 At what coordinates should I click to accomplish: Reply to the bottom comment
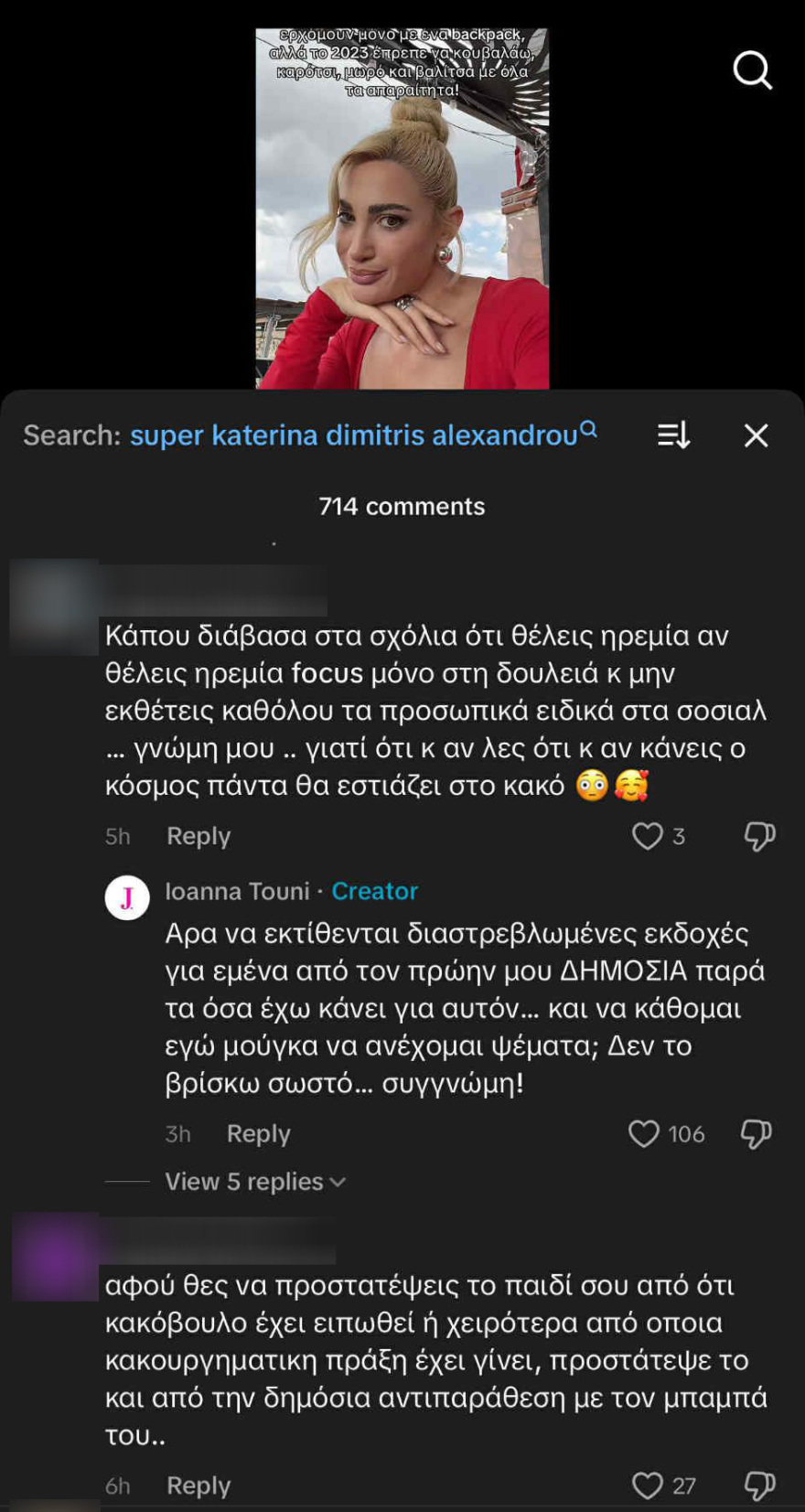click(198, 1485)
